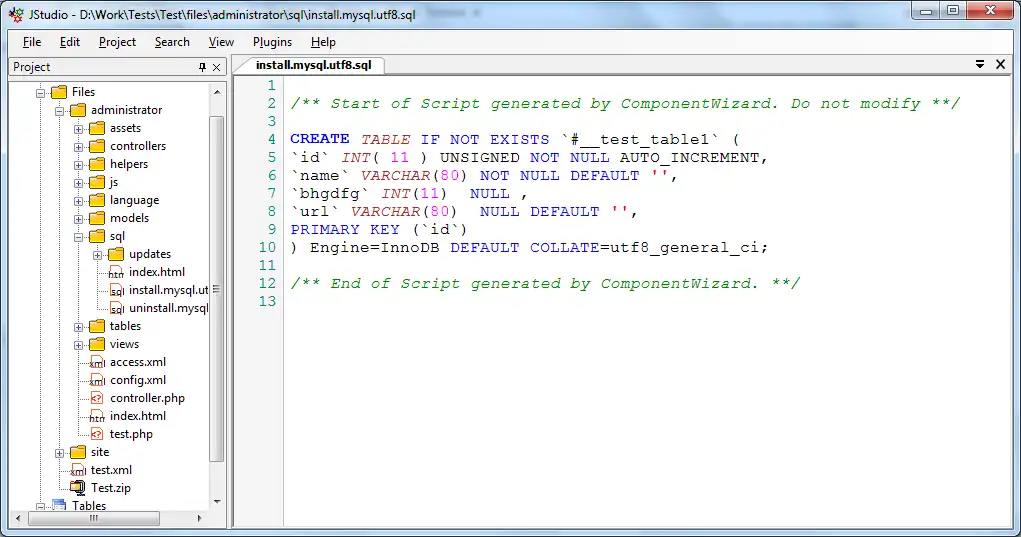Click the views folder icon
This screenshot has height=537, width=1021.
pos(97,344)
